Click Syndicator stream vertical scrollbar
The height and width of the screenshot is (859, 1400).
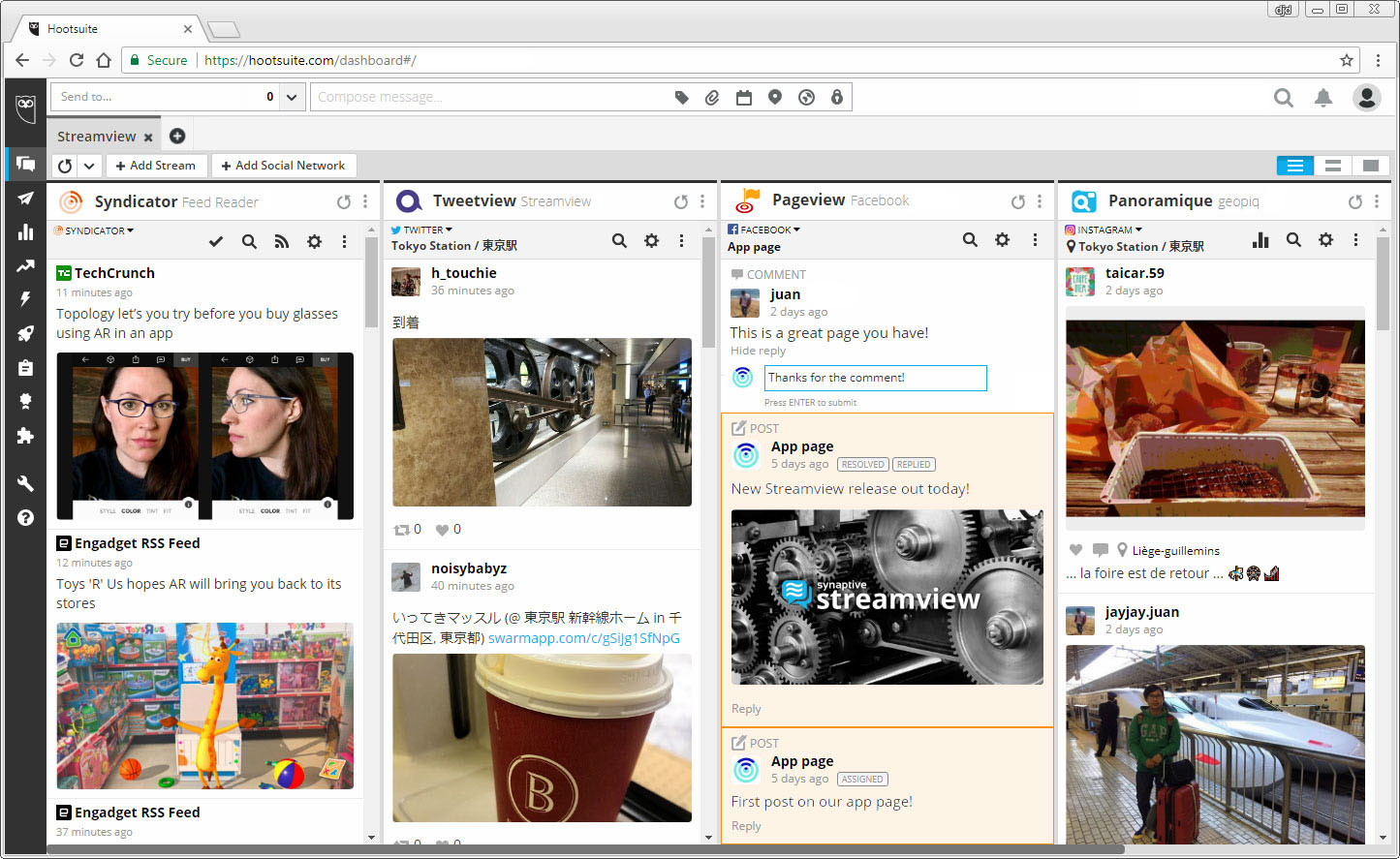click(x=372, y=281)
